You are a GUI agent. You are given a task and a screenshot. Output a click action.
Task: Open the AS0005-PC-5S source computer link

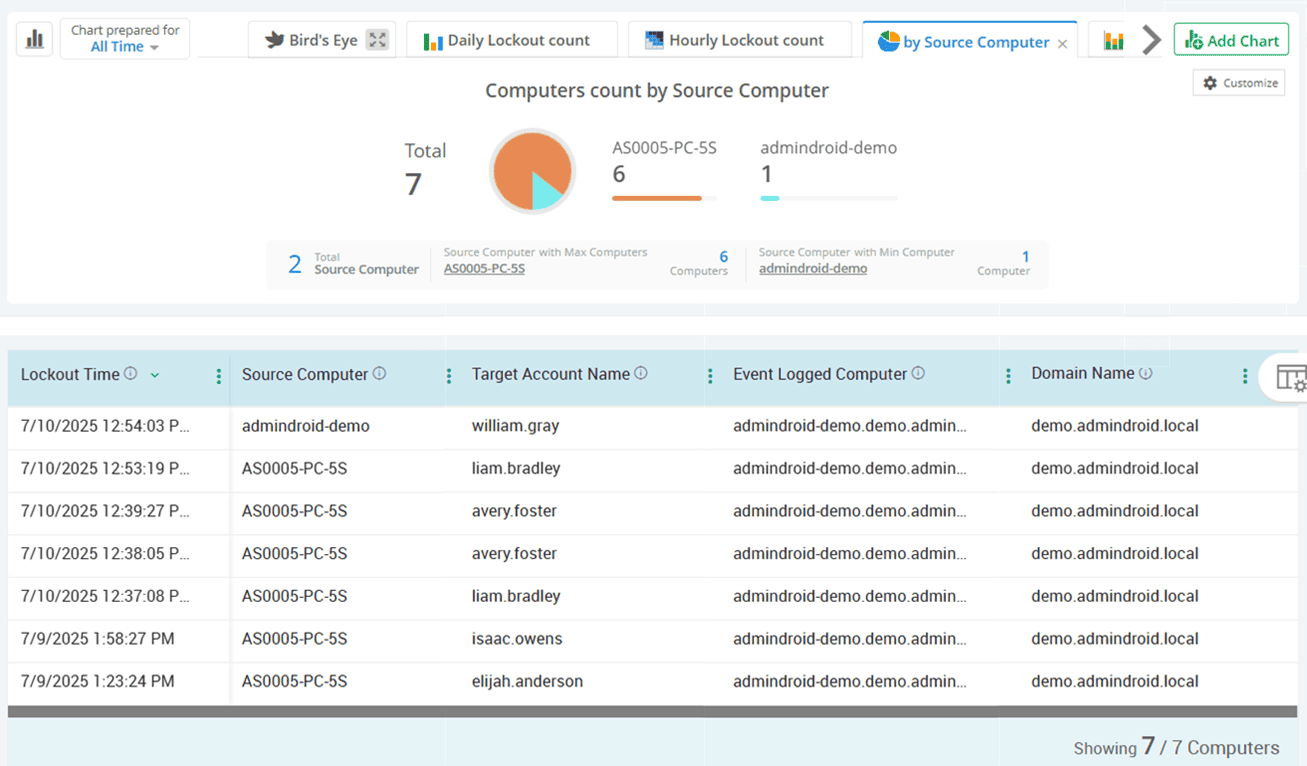click(484, 269)
